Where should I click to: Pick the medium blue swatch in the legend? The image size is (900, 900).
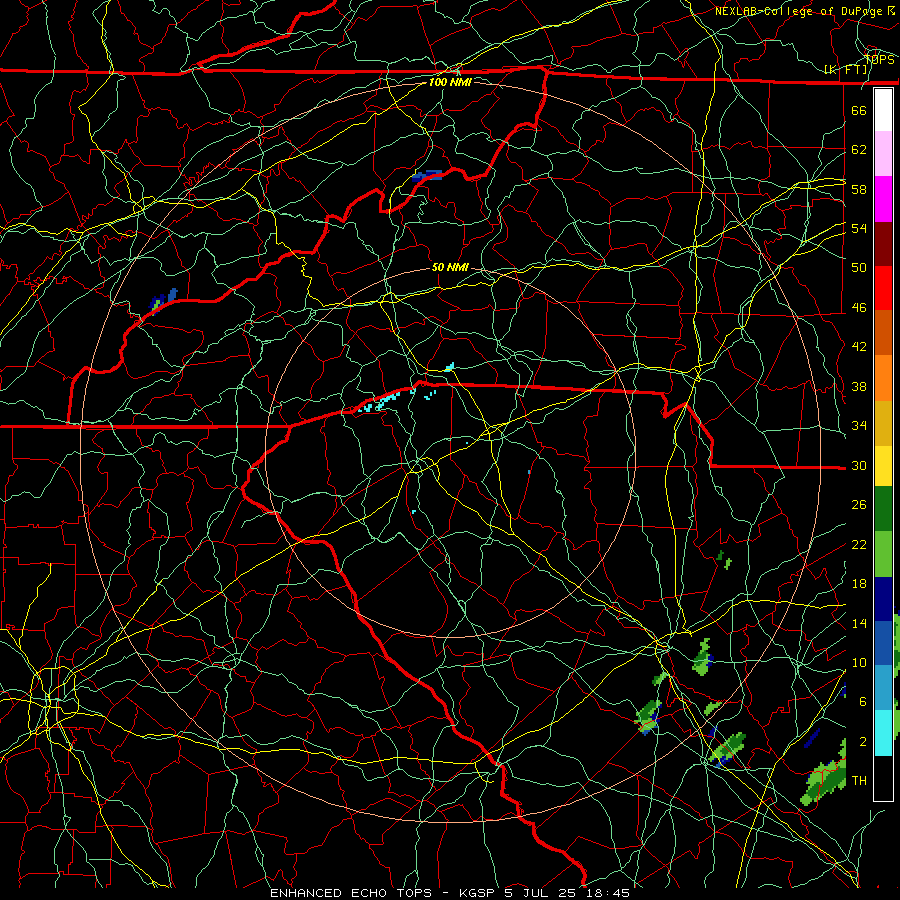(883, 643)
